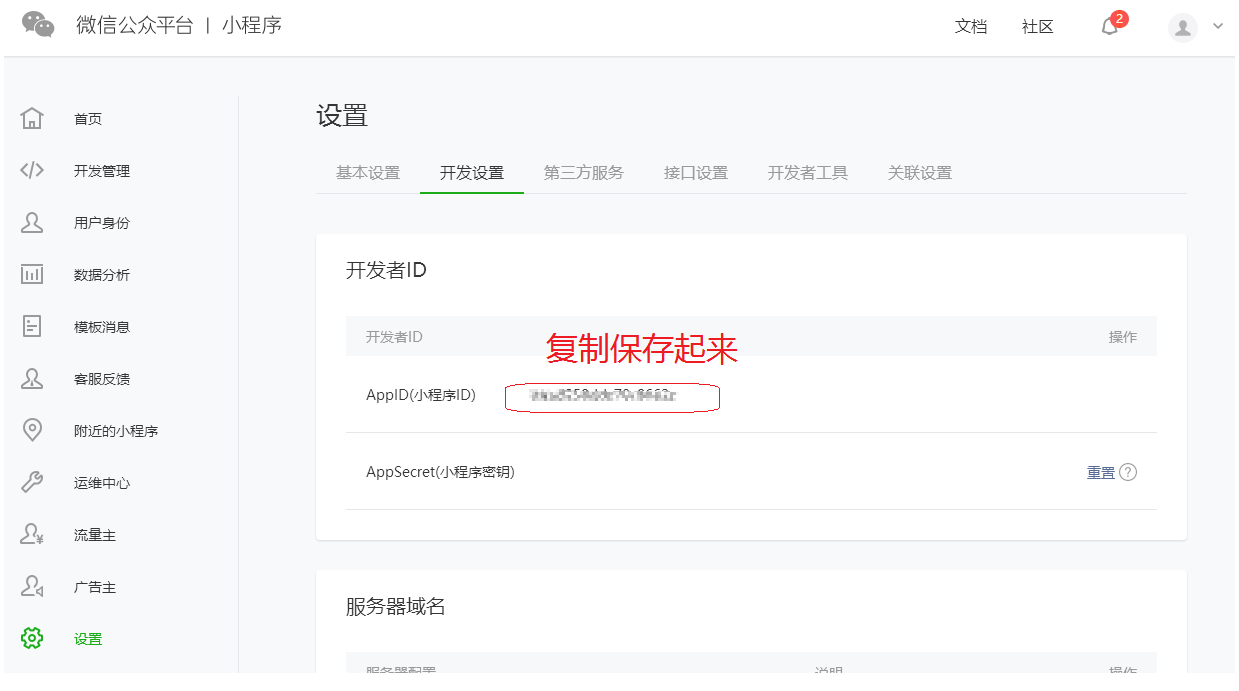This screenshot has height=691, width=1239.
Task: Click the 模板消息 document icon
Action: [32, 326]
